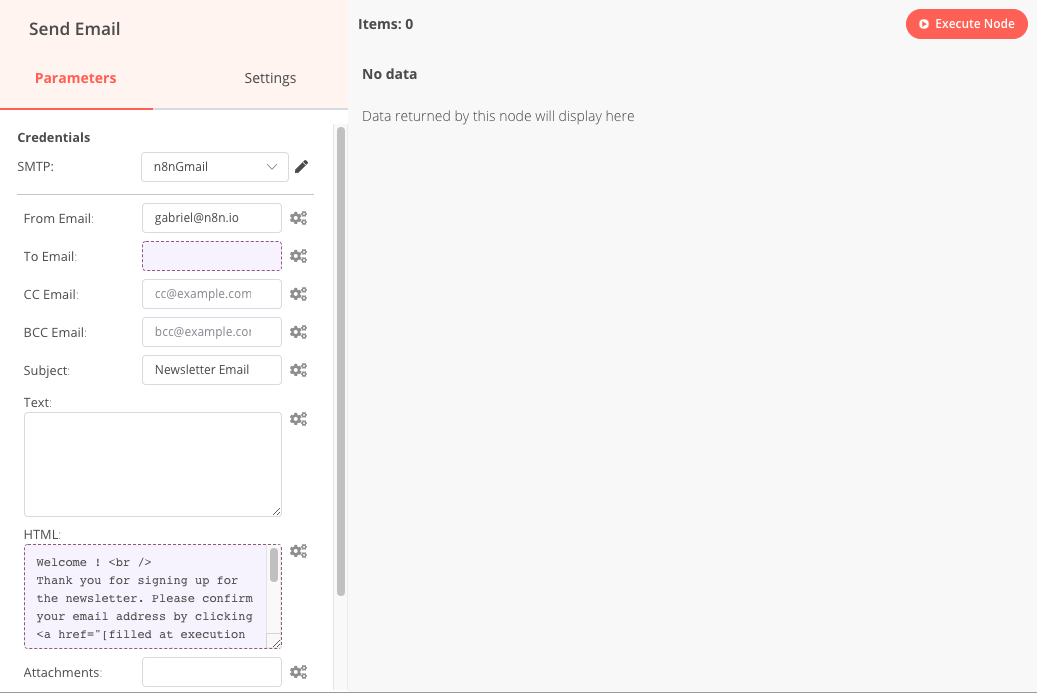Screen dimensions: 1037x693
Task: Click the Attachments input field
Action: pyautogui.click(x=211, y=671)
